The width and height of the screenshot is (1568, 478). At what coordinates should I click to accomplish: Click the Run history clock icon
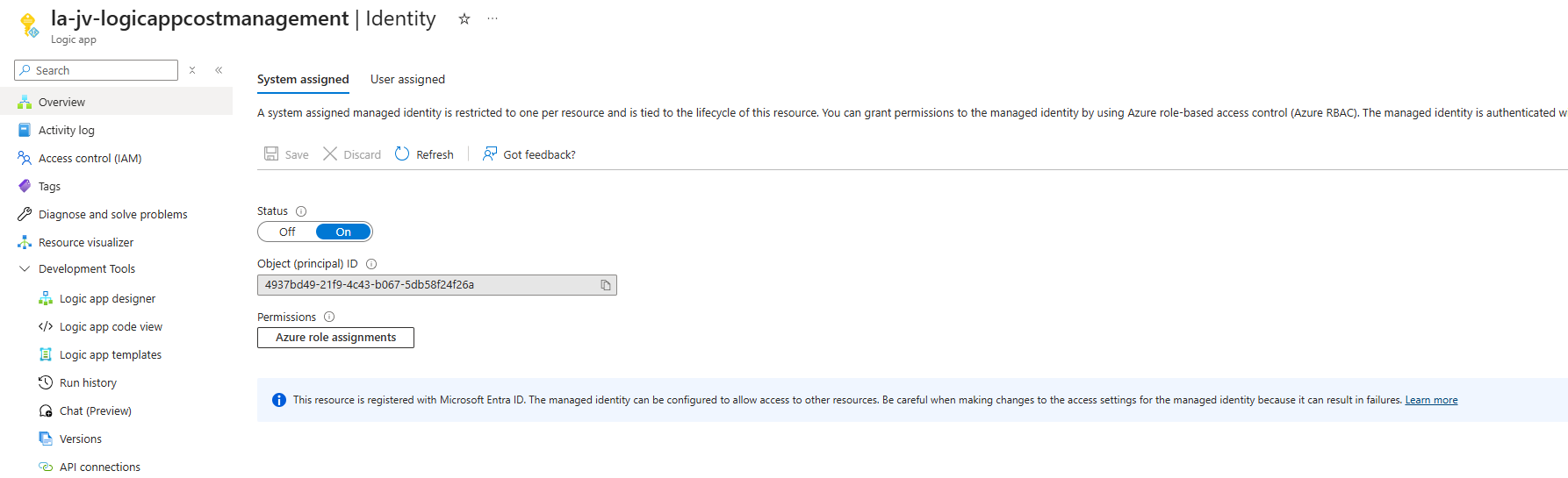[x=46, y=382]
